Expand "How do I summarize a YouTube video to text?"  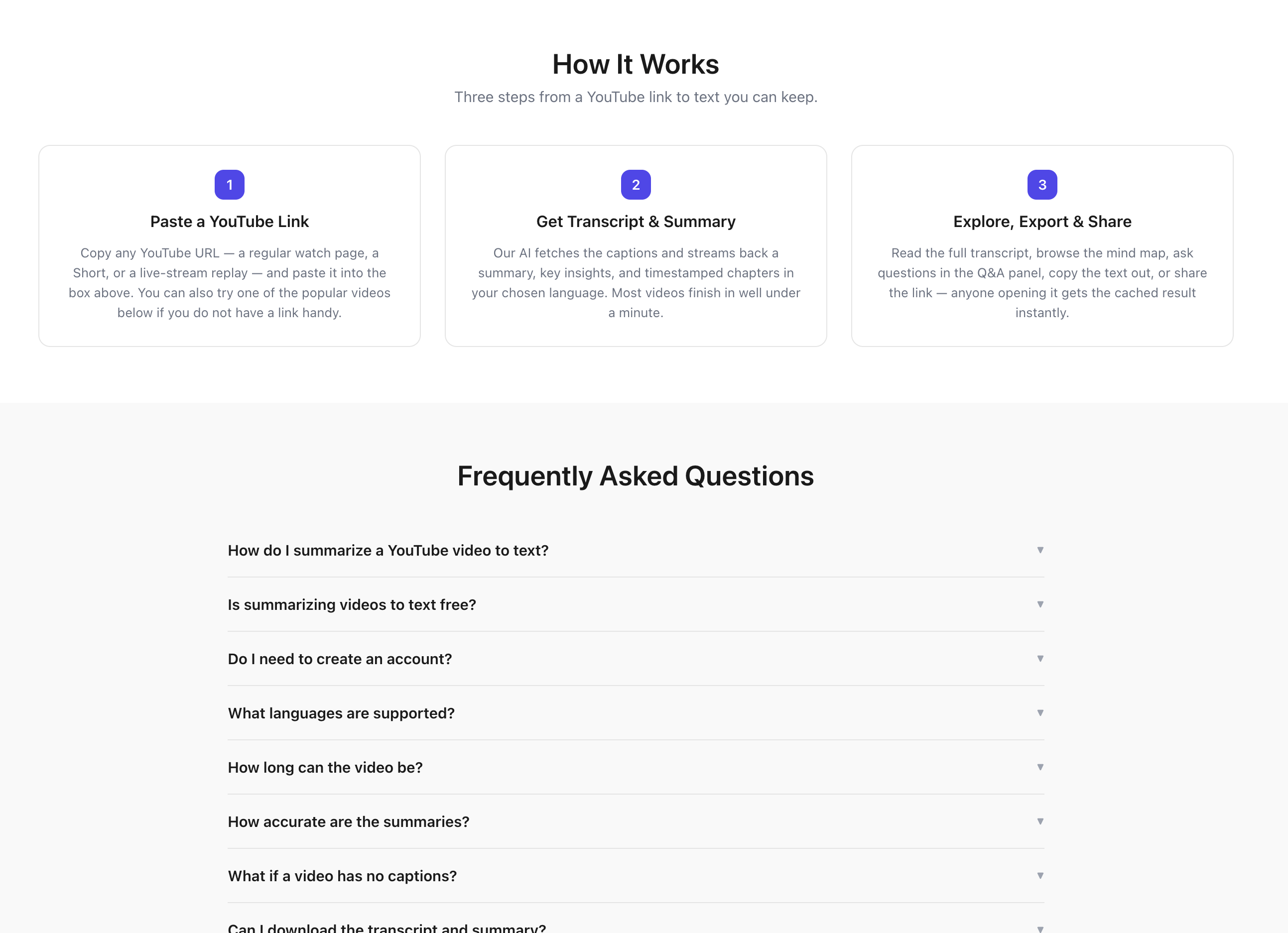coord(636,550)
